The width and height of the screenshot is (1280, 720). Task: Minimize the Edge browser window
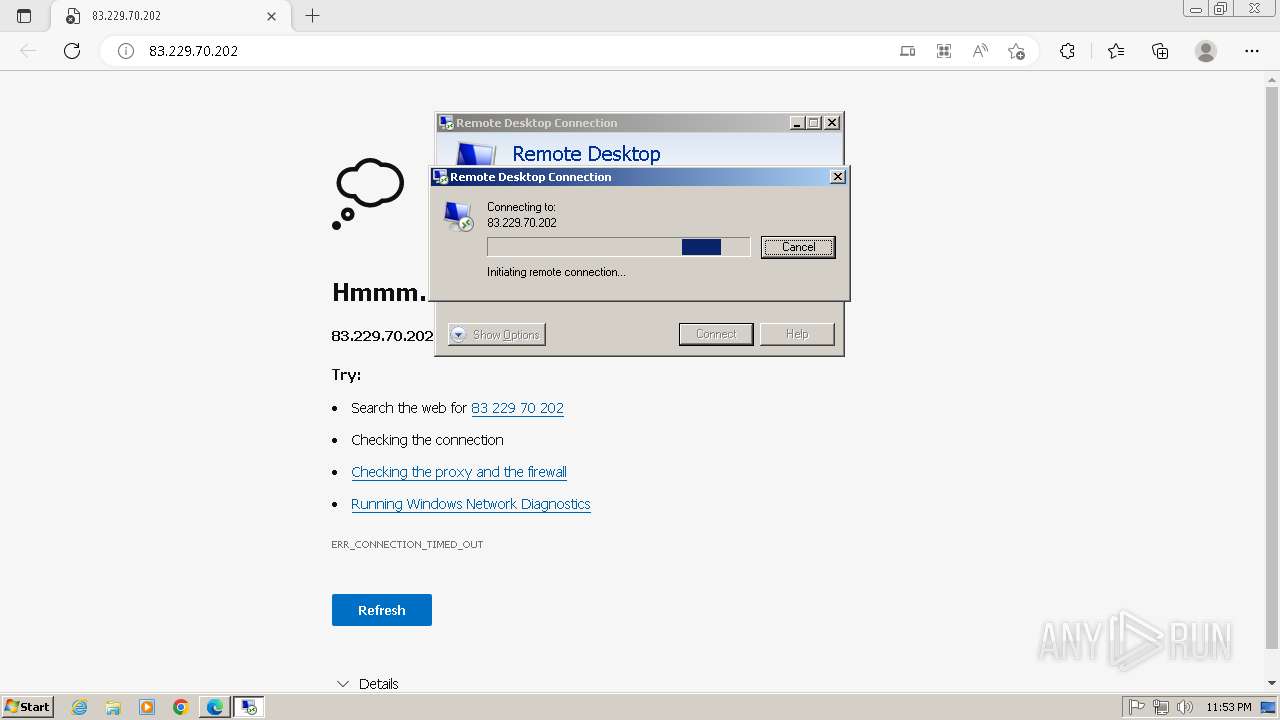[x=1195, y=9]
